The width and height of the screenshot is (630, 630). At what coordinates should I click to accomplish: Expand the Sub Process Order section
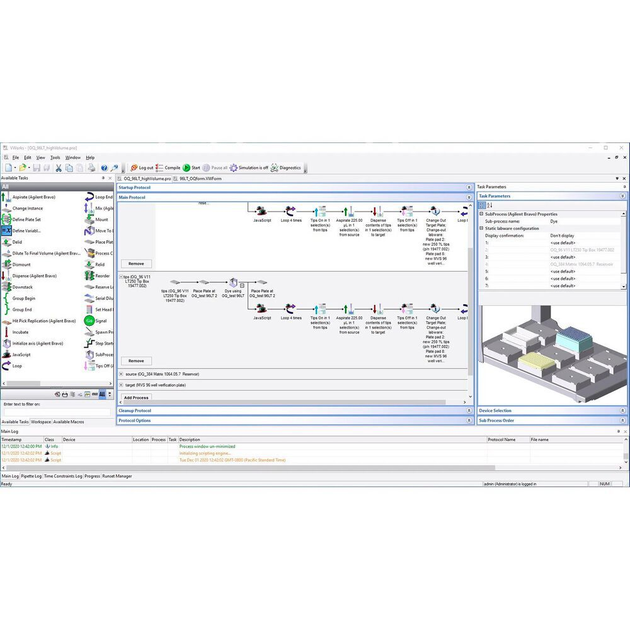click(x=623, y=420)
